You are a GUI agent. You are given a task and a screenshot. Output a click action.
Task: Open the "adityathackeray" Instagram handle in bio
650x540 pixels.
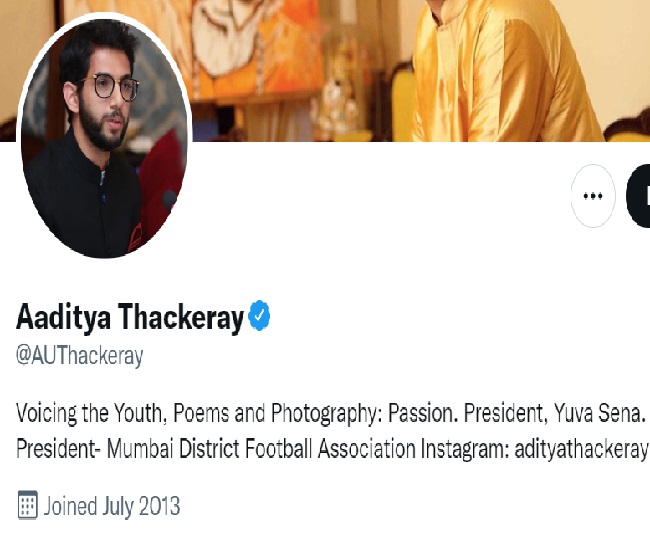tap(581, 449)
